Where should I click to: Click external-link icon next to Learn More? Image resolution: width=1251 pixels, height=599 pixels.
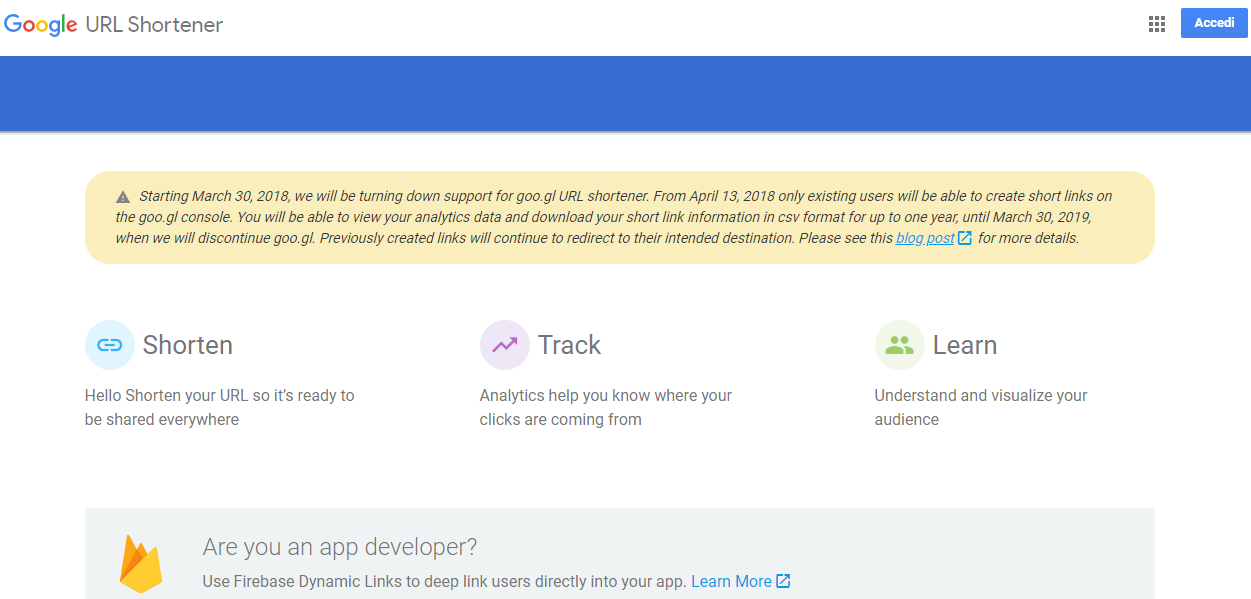point(784,581)
